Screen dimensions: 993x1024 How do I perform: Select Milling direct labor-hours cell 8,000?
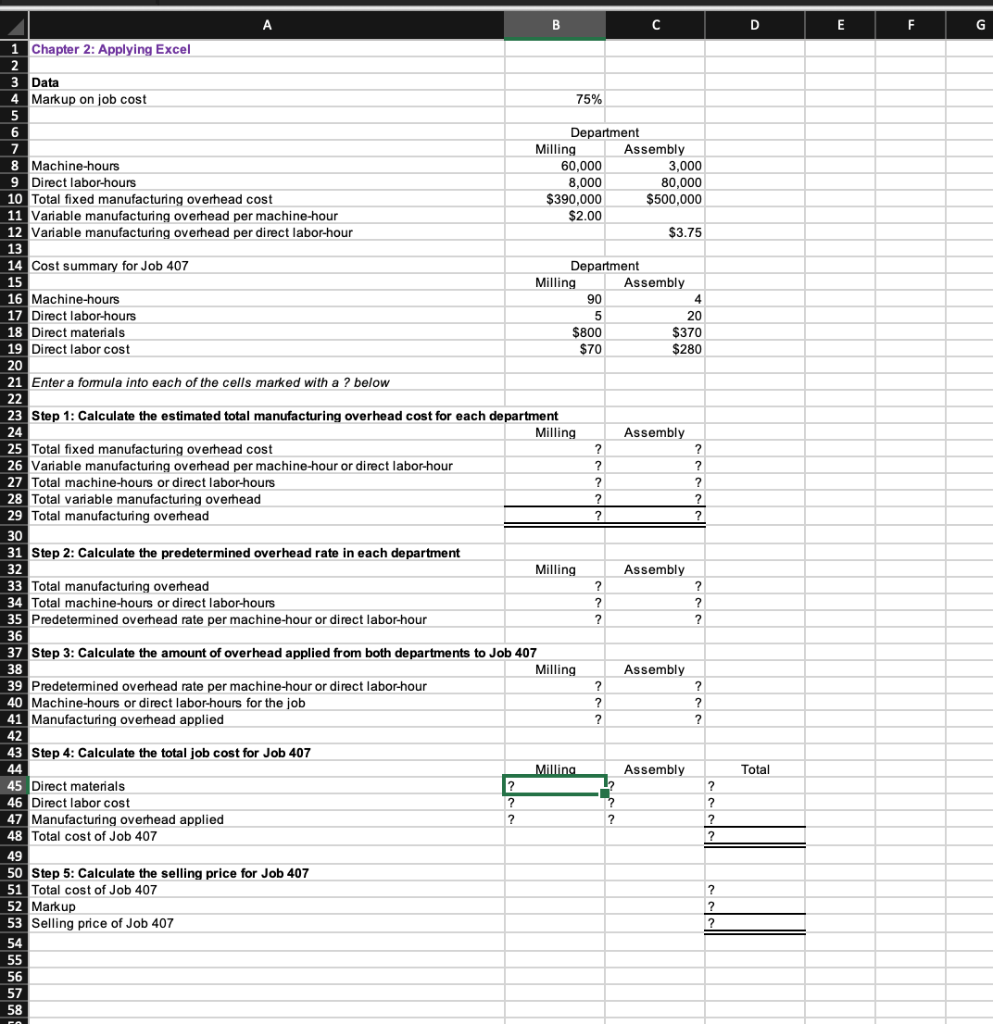tap(555, 182)
